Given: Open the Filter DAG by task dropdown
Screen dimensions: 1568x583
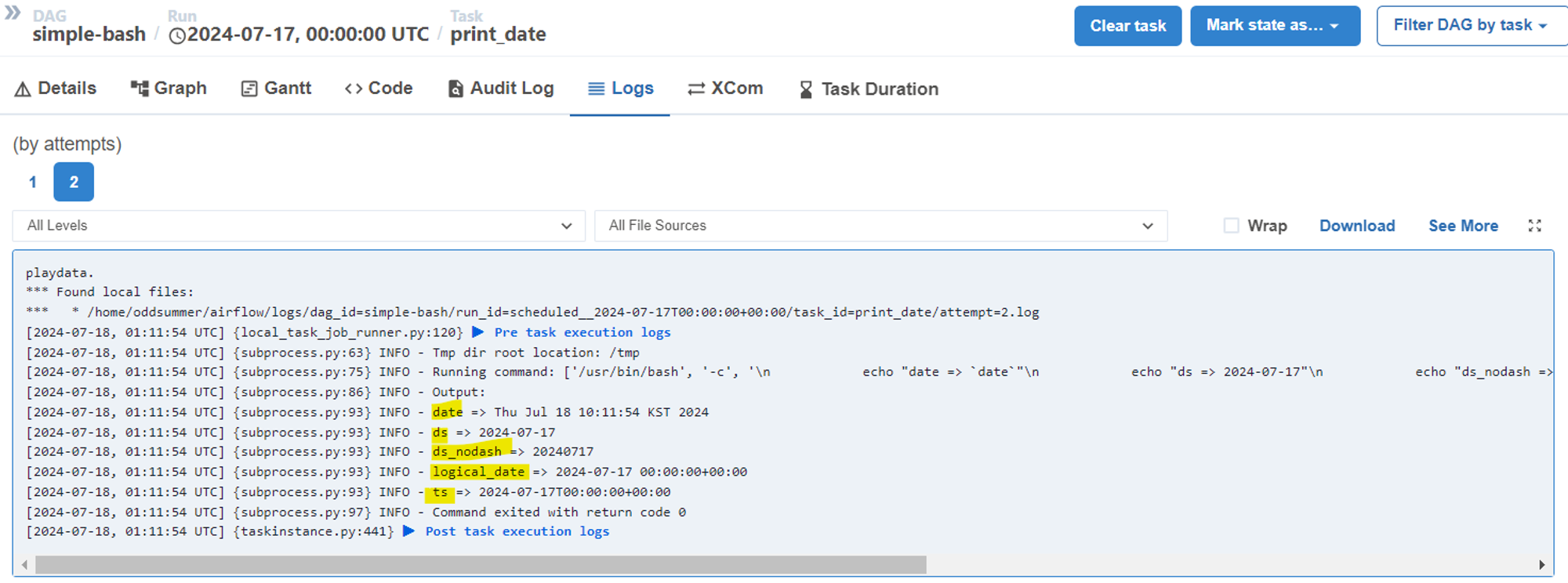Looking at the screenshot, I should (1472, 26).
